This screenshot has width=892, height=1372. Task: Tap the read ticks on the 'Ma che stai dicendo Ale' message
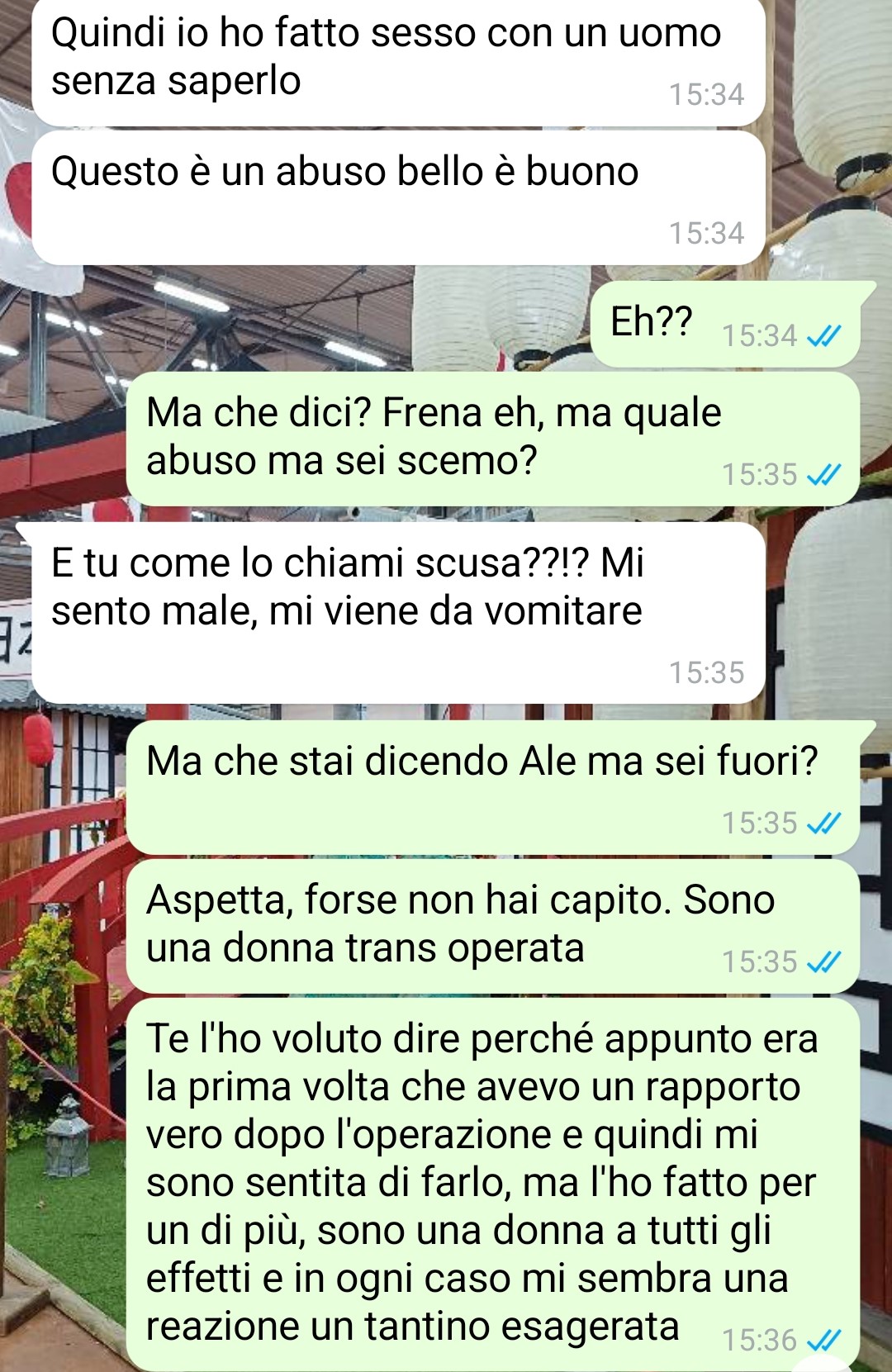tap(823, 823)
